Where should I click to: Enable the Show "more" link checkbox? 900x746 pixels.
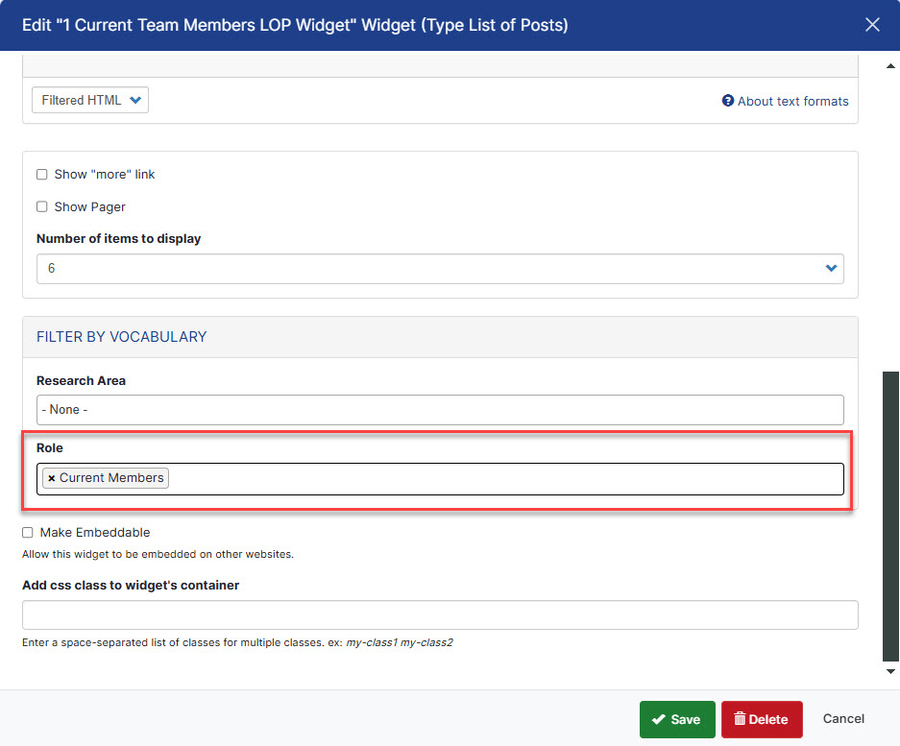(42, 174)
